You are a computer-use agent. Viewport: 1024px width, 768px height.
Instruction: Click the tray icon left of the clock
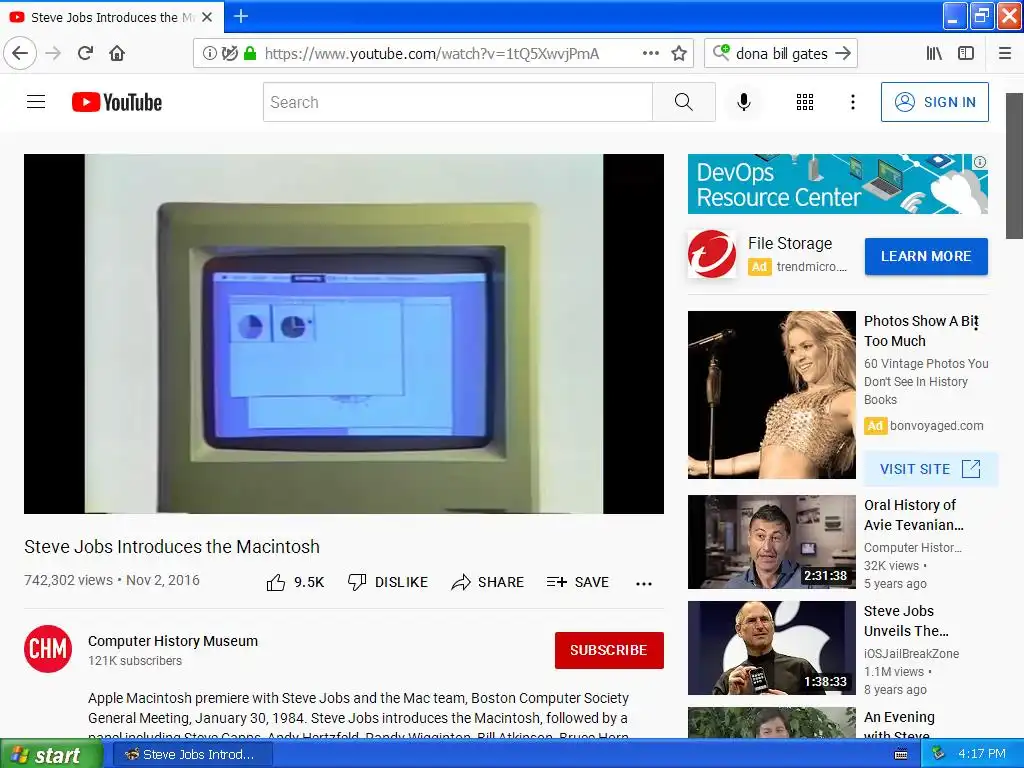coord(938,754)
